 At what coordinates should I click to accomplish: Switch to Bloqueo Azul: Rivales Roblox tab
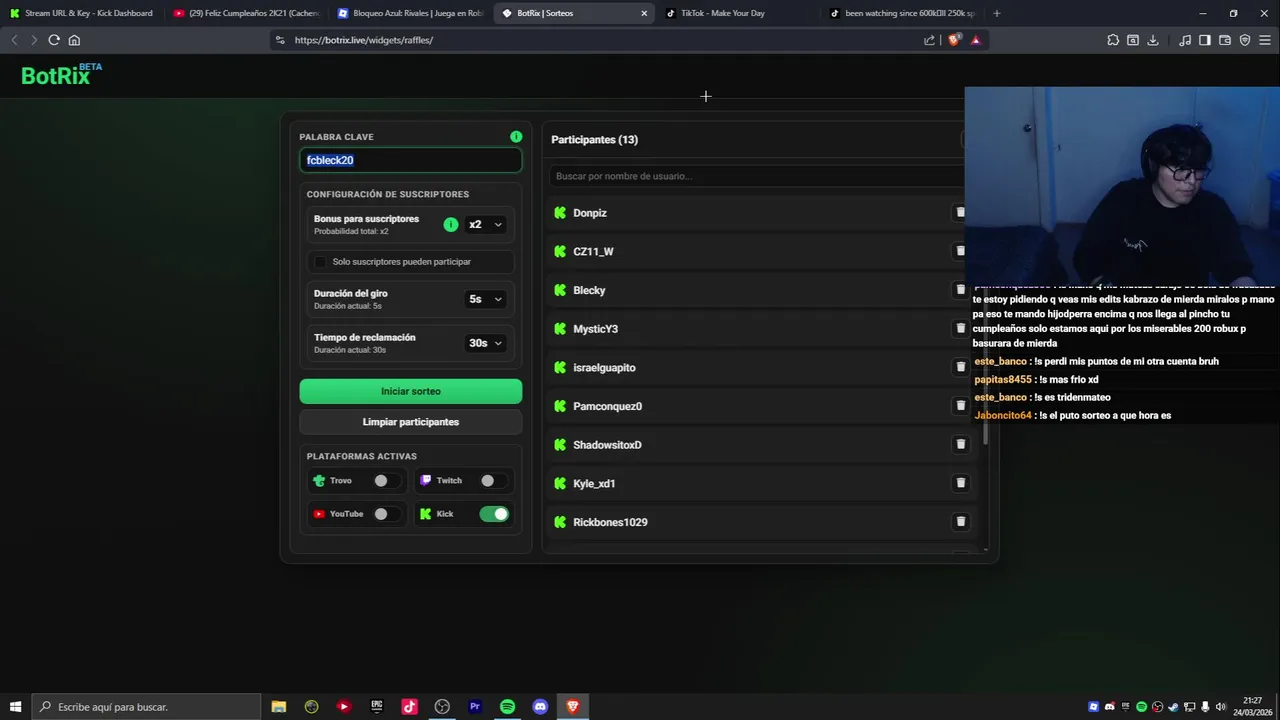(x=410, y=13)
